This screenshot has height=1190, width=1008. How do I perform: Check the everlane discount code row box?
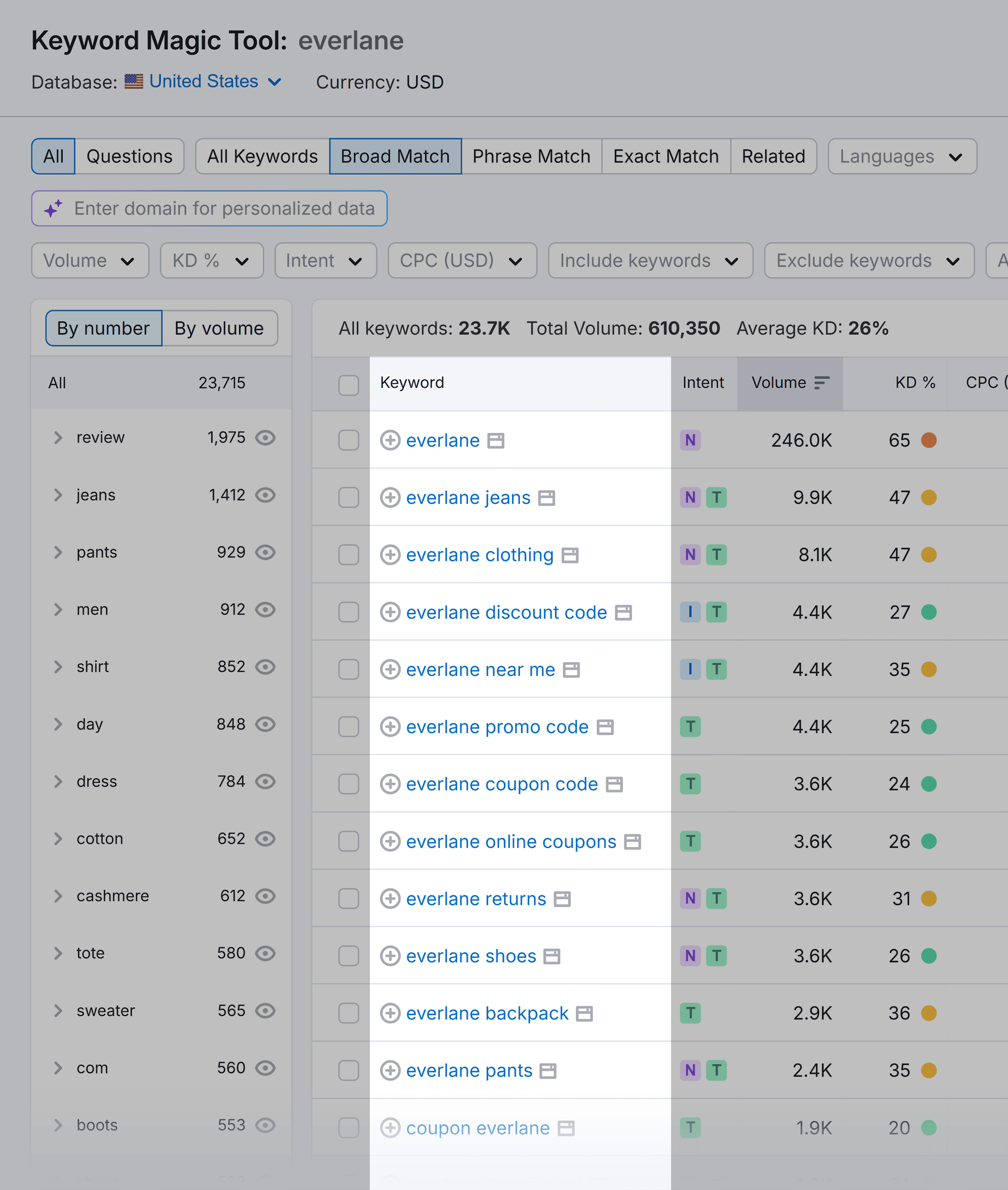[x=348, y=612]
